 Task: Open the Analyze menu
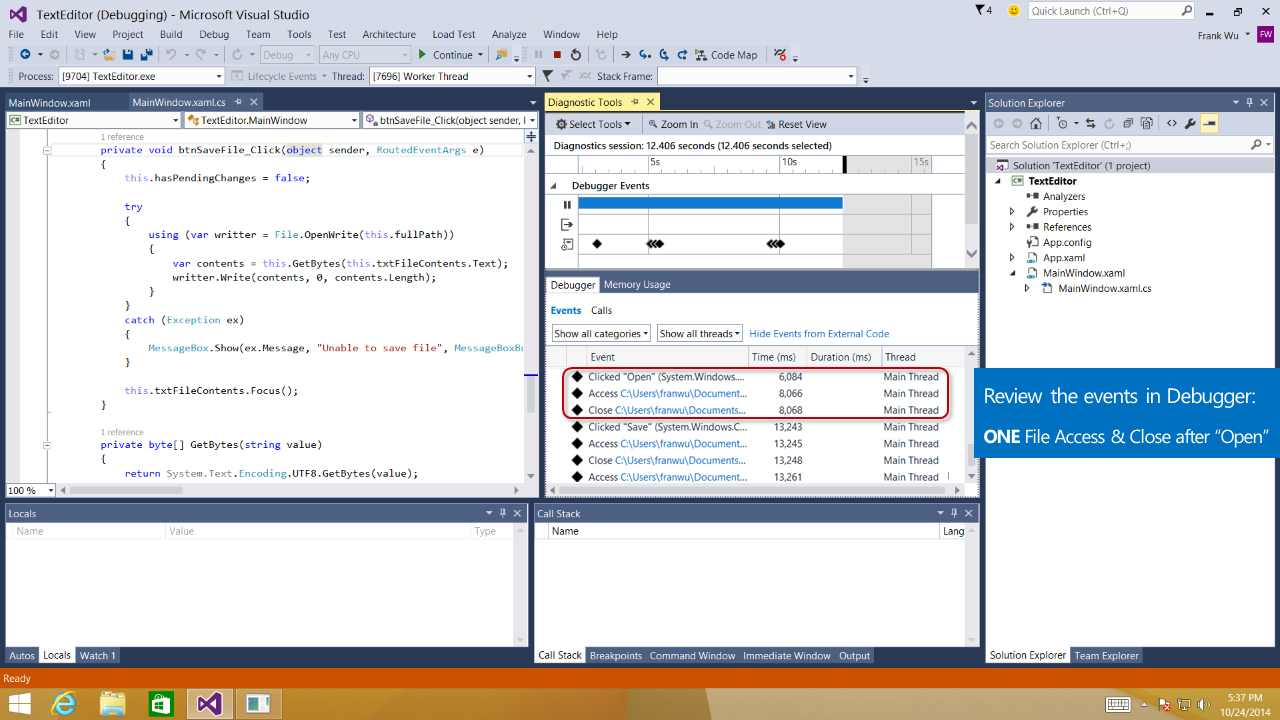[509, 34]
